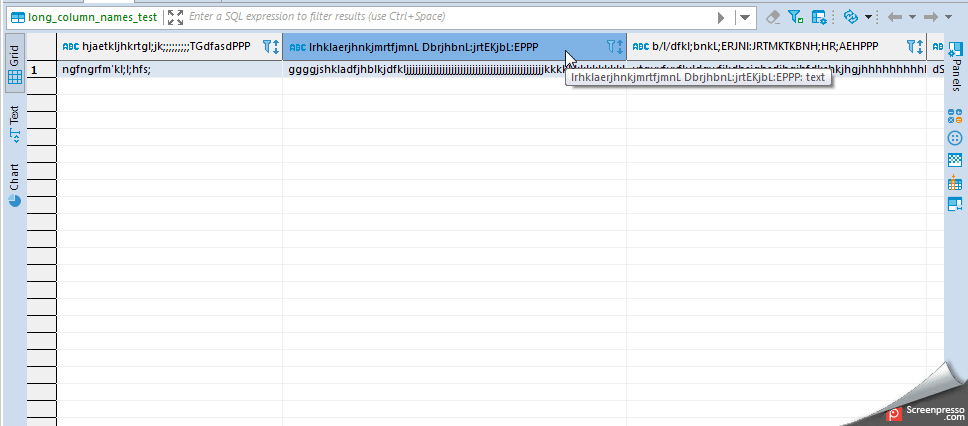The image size is (968, 426).
Task: Select column header b/l/dfkl;bnkL;ERJNI:JRTMKTKBNH;HR;AEHPPP
Action: 777,46
